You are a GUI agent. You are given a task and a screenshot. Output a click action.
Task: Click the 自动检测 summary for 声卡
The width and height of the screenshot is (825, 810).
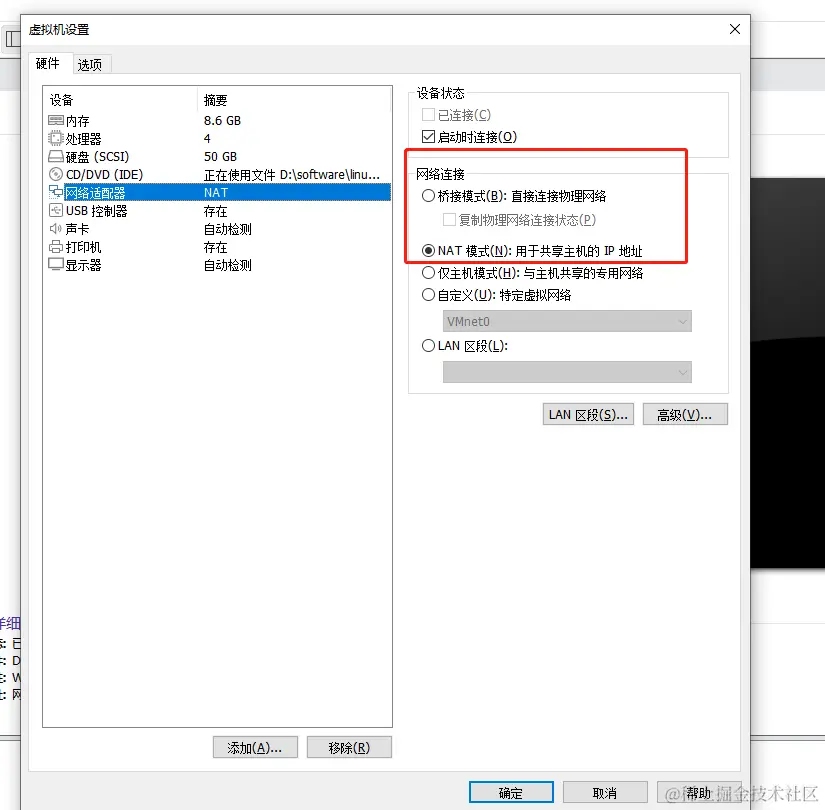click(x=227, y=228)
